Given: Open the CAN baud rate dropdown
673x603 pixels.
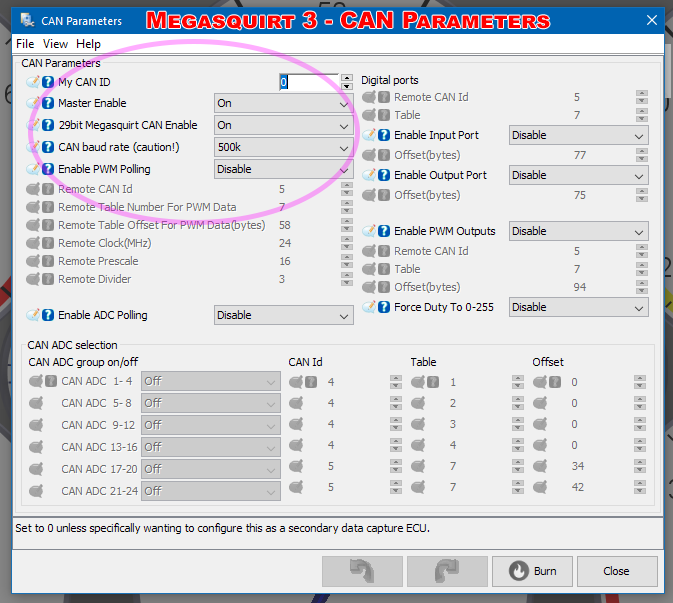Looking at the screenshot, I should (284, 147).
